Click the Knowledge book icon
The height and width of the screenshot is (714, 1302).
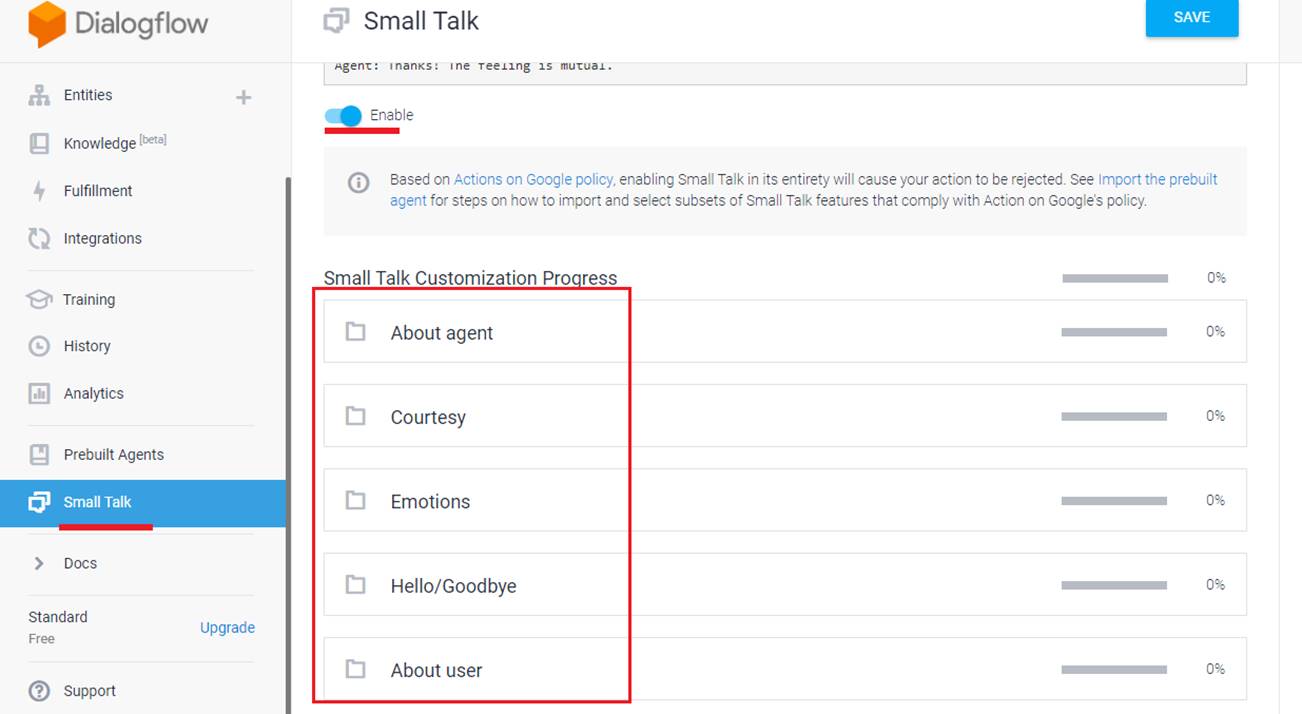[x=39, y=143]
